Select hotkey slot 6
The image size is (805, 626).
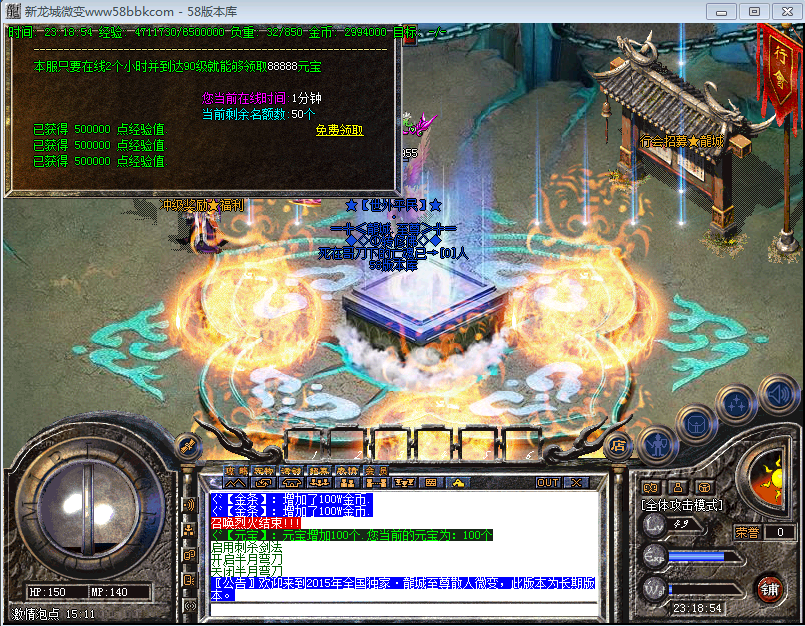[523, 445]
